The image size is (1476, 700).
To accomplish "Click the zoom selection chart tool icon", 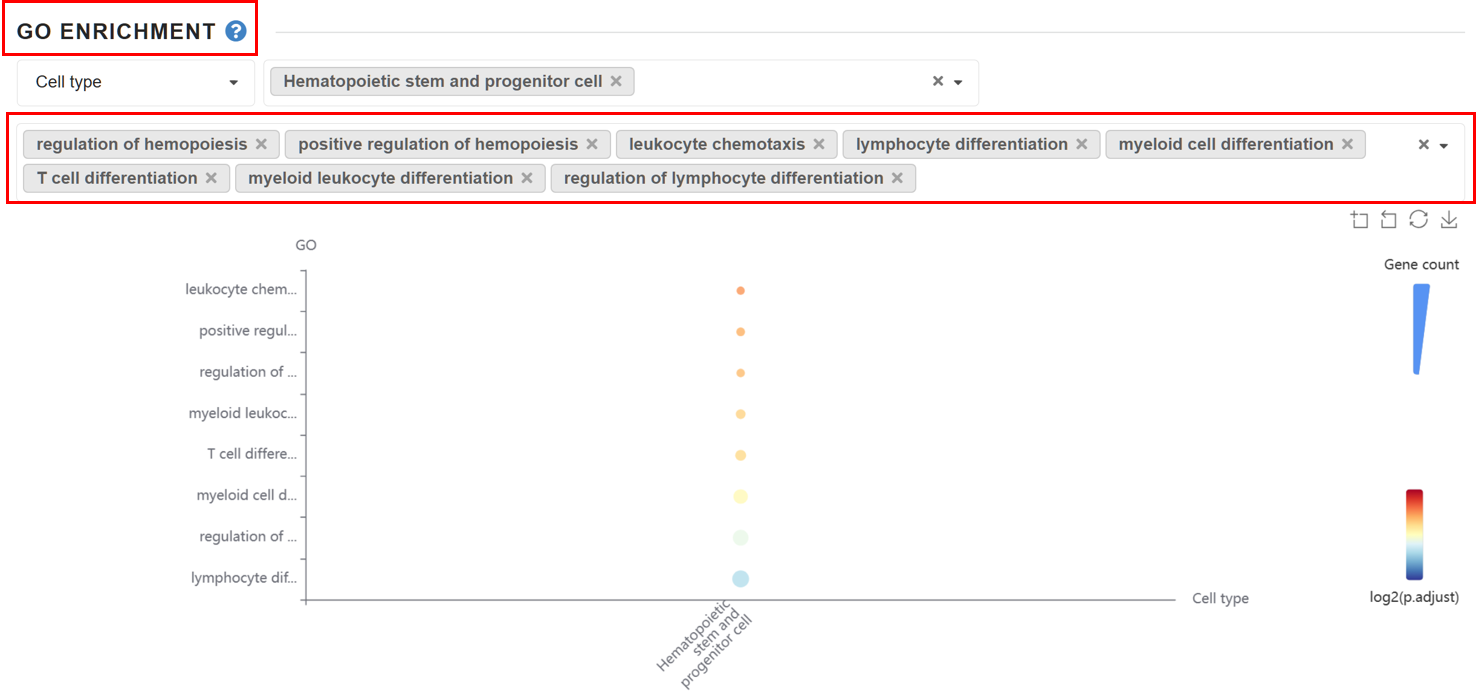I will pyautogui.click(x=1359, y=220).
